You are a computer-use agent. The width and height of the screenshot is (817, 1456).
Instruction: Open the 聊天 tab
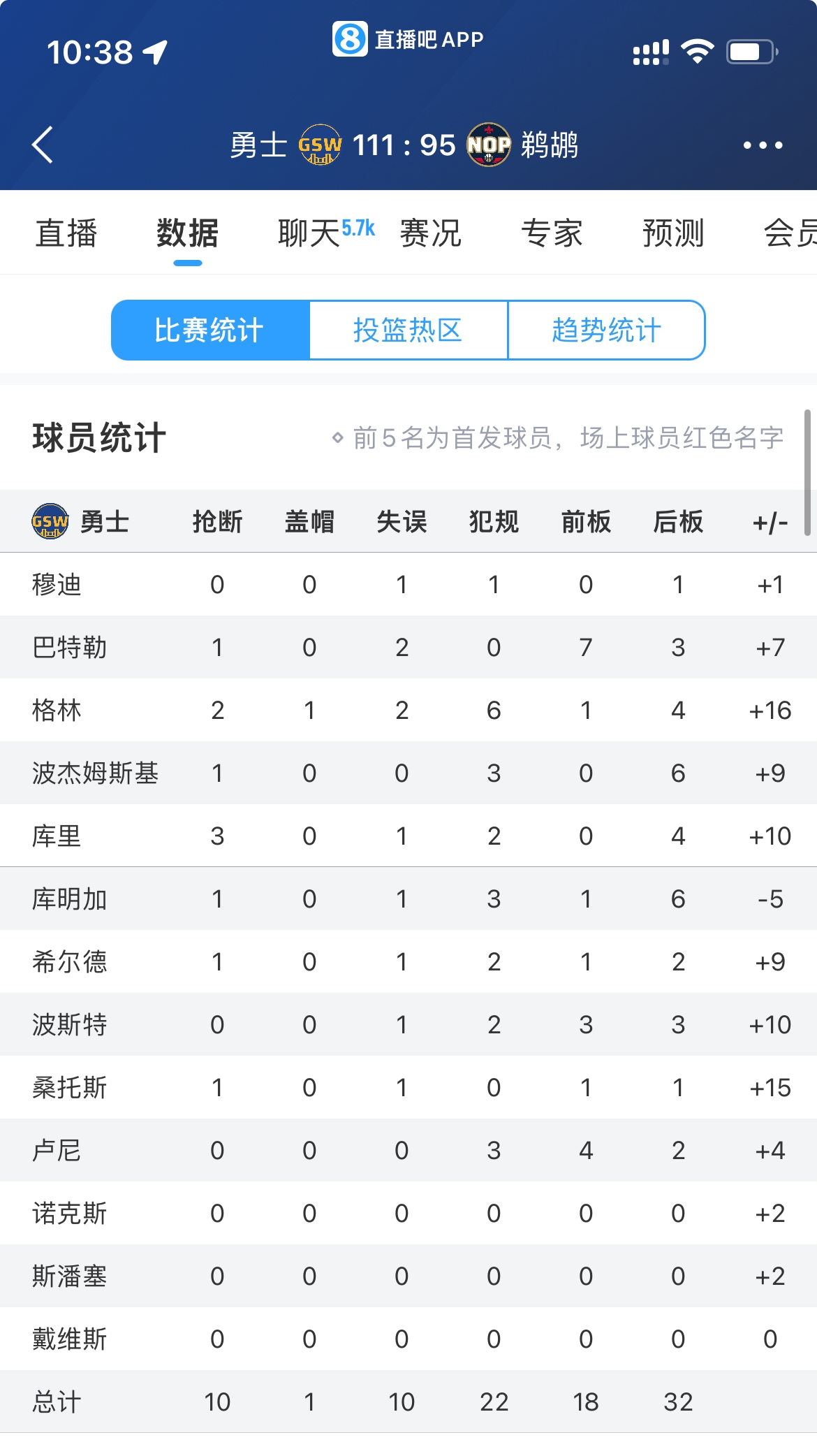pyautogui.click(x=309, y=233)
